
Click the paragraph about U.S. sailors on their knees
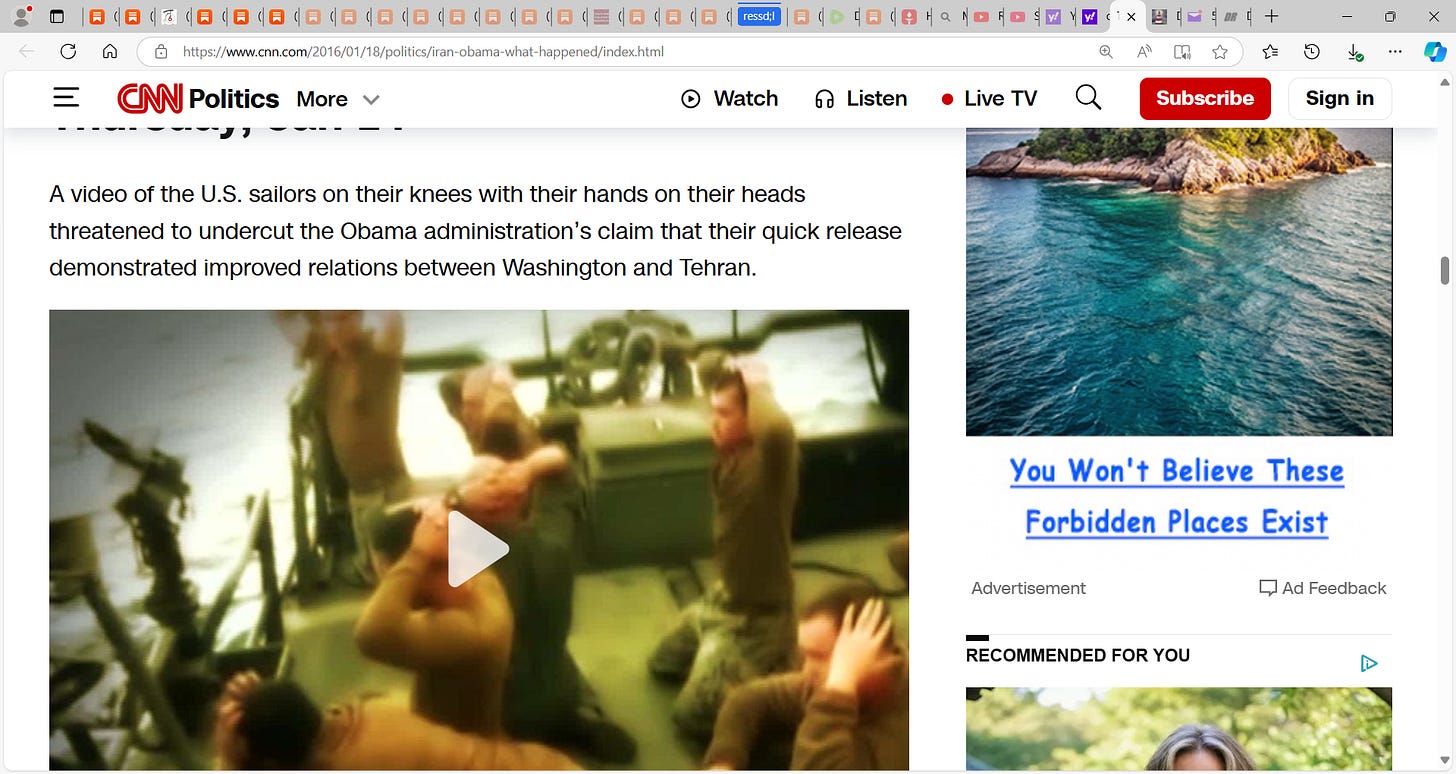476,231
